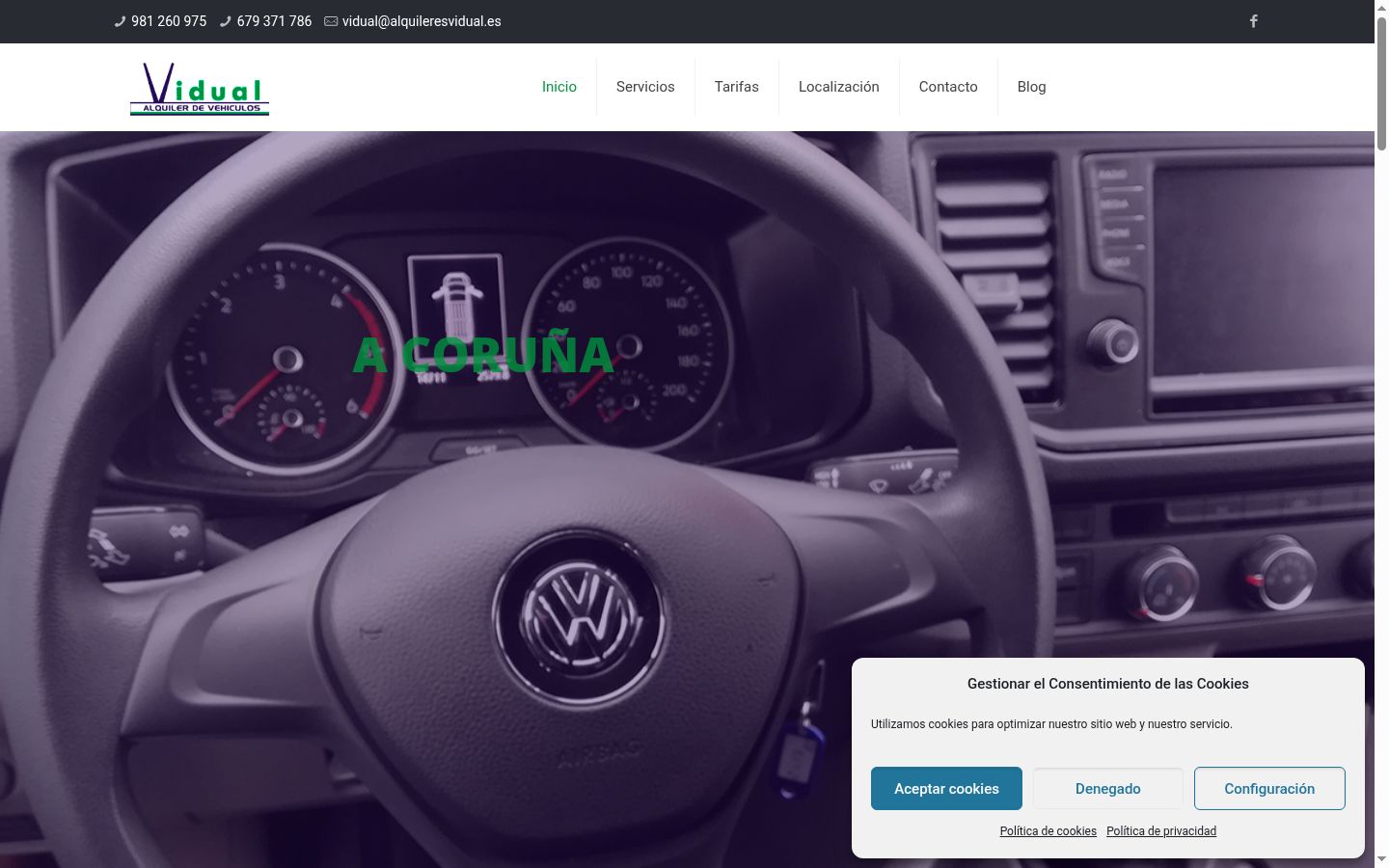Open the Blog menu item

pyautogui.click(x=1031, y=87)
